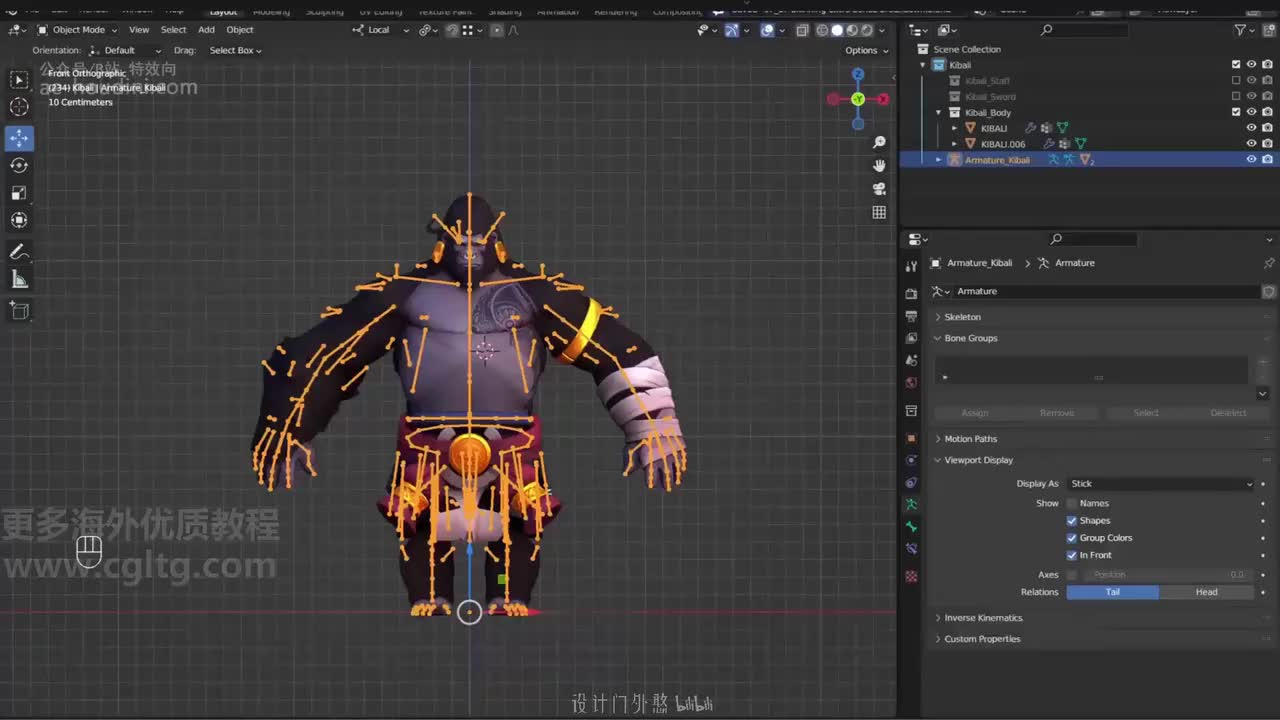Open the Output properties tab
This screenshot has height=720, width=1280.
911,316
